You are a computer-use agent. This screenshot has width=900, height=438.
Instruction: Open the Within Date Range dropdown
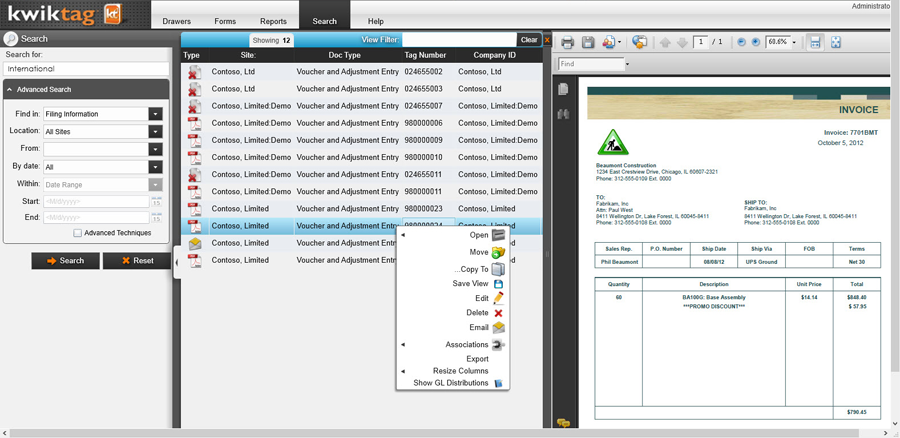155,185
